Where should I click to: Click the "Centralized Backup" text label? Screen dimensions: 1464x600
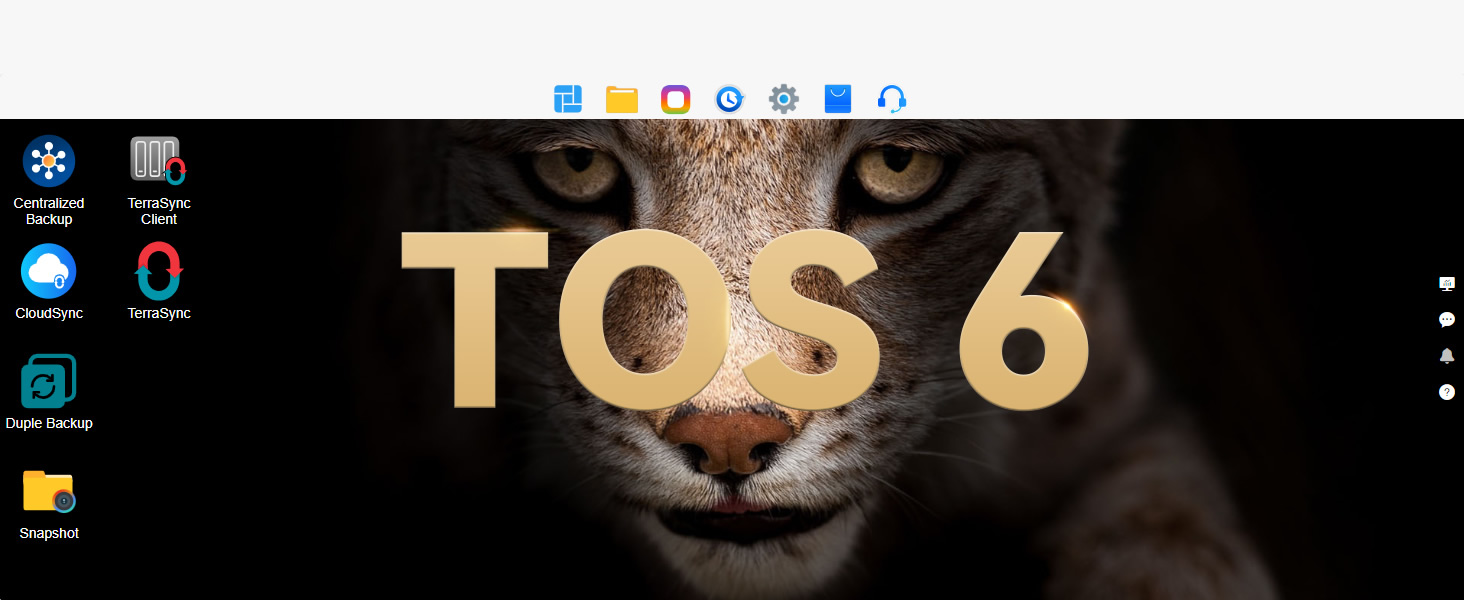[x=49, y=211]
